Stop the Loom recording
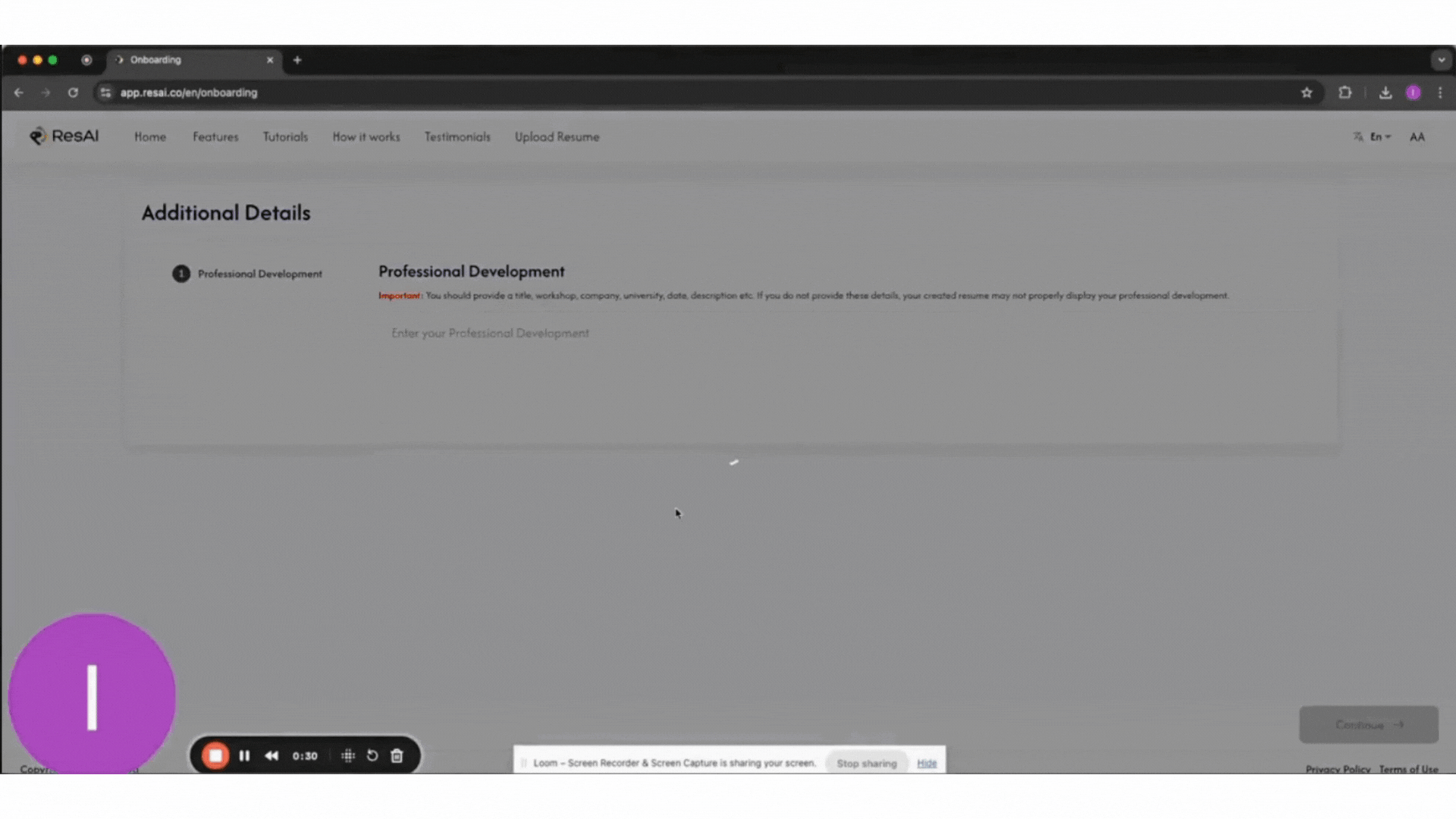 (x=215, y=755)
